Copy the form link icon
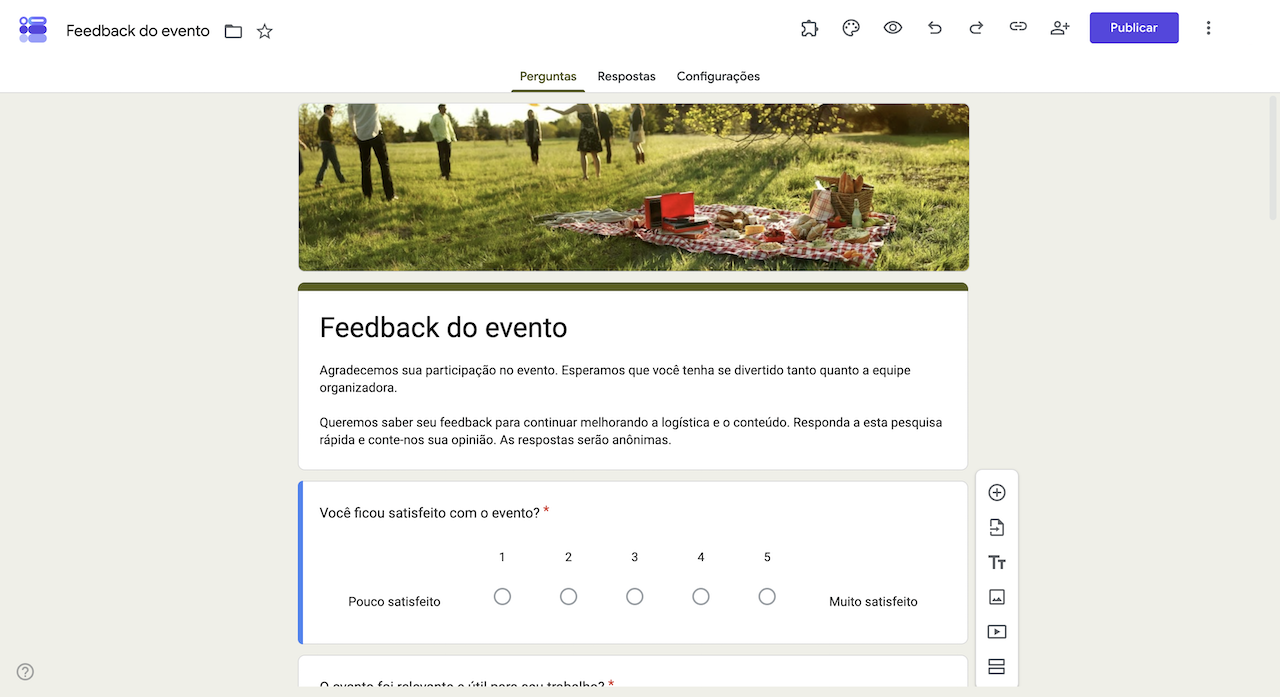Screen dimensions: 1280x697 1018,28
